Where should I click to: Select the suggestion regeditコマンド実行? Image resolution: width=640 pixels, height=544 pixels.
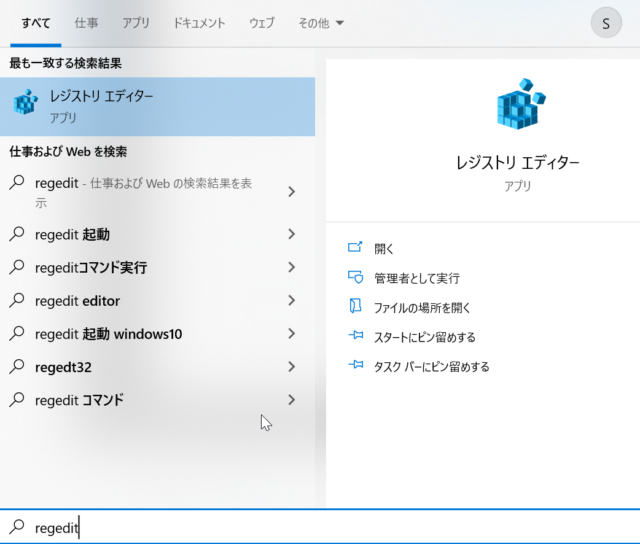(157, 267)
